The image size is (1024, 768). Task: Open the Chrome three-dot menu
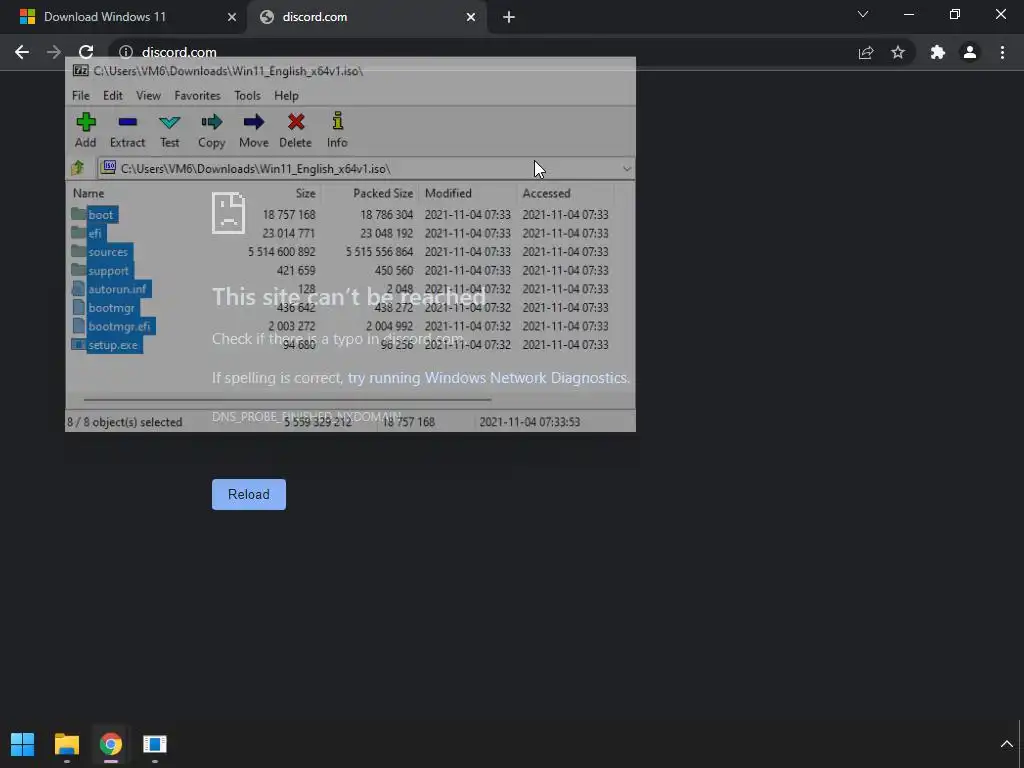click(1002, 52)
